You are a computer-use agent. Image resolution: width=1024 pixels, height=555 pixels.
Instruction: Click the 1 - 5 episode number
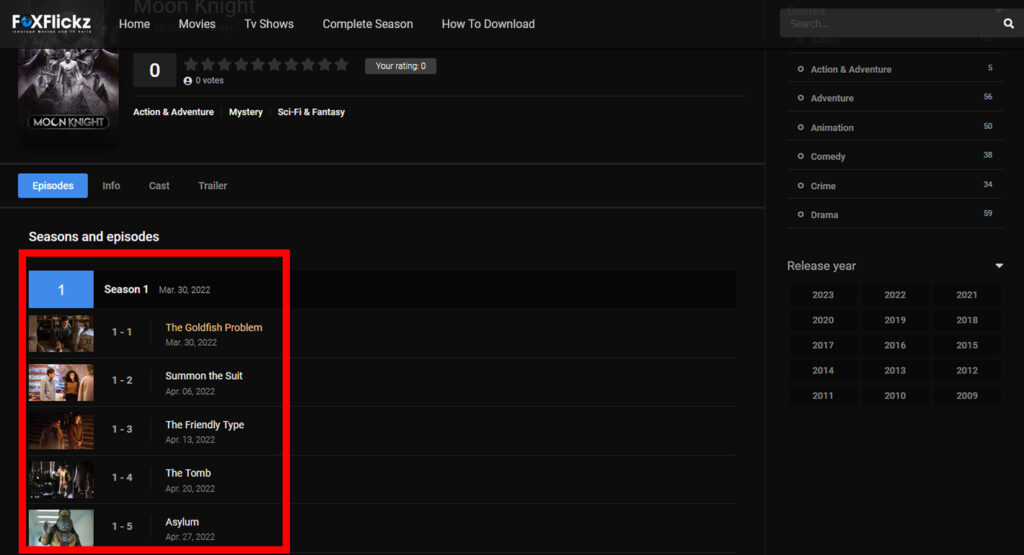[x=122, y=526]
